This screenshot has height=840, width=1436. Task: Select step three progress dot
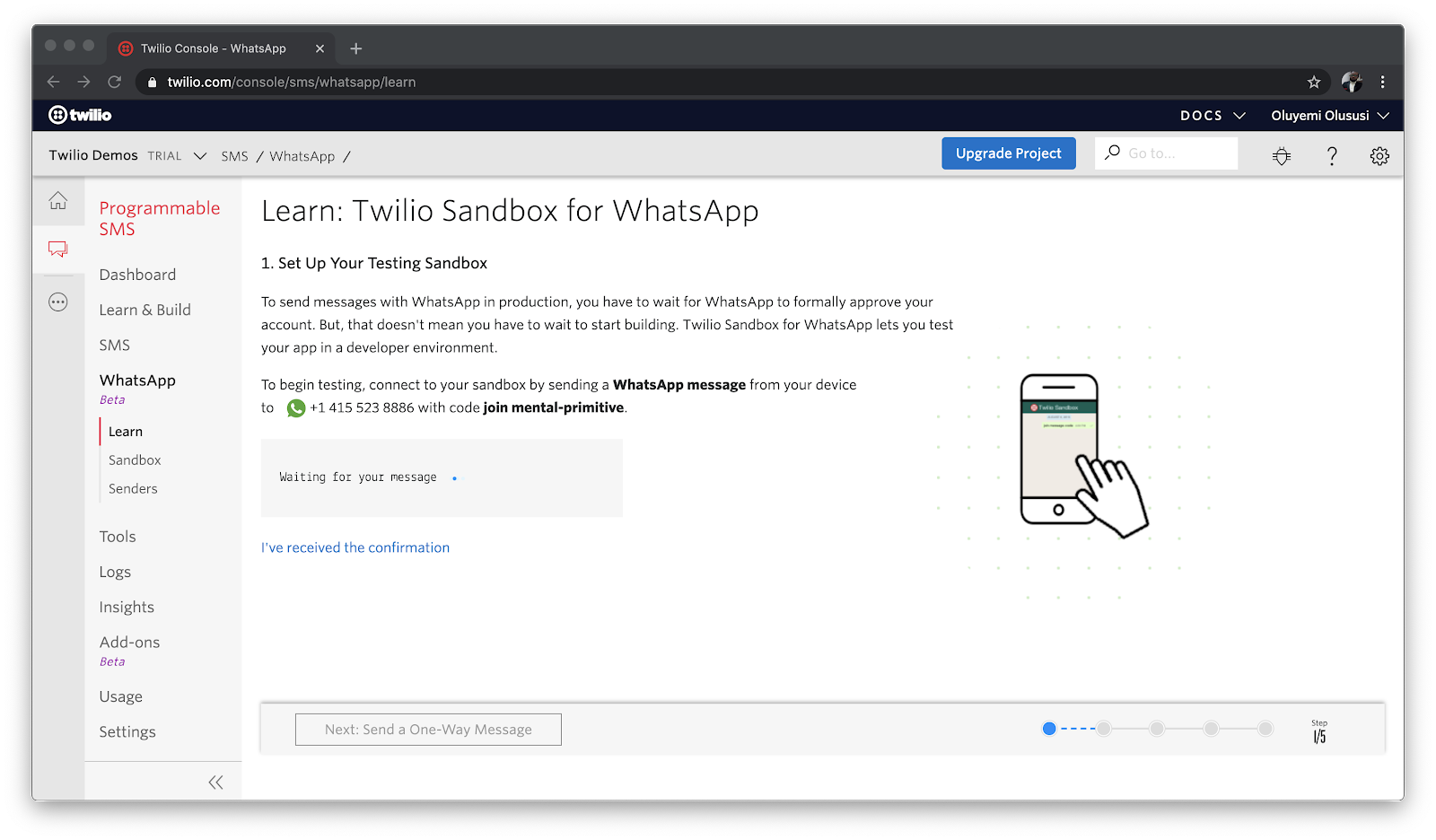tap(1158, 729)
